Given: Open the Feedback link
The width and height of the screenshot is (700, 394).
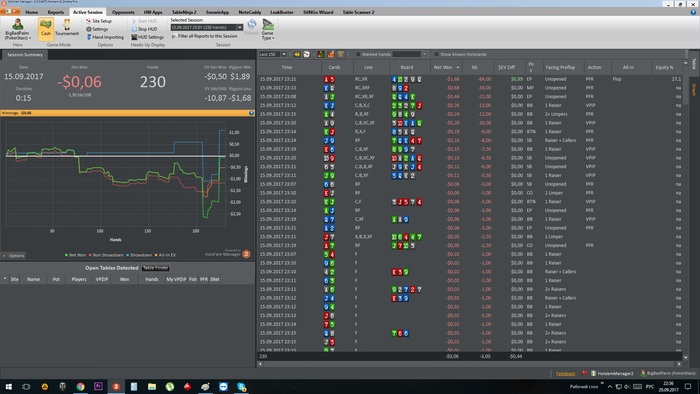Looking at the screenshot, I should [x=565, y=373].
